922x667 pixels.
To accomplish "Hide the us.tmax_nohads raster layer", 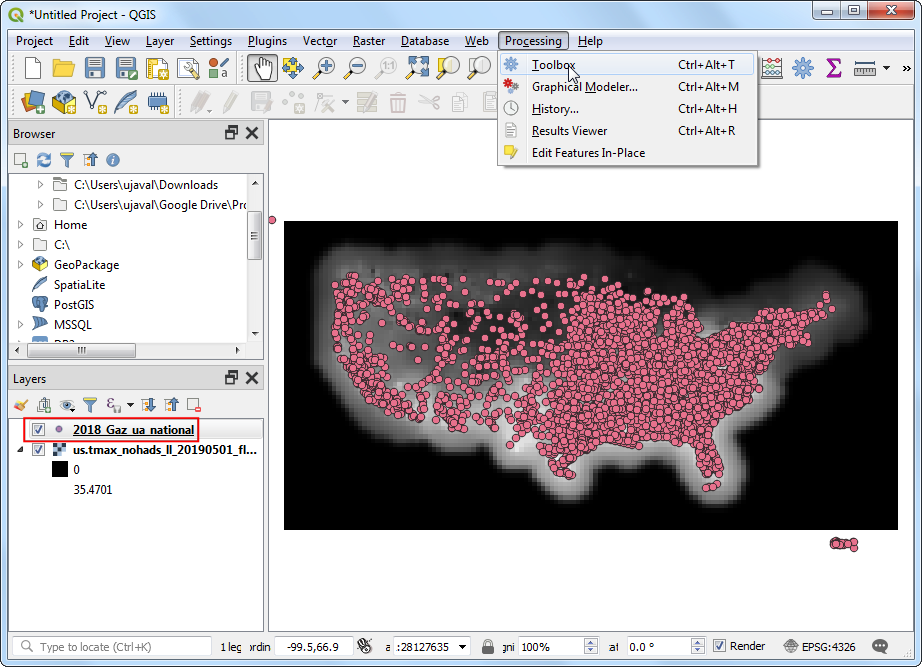I will (39, 450).
